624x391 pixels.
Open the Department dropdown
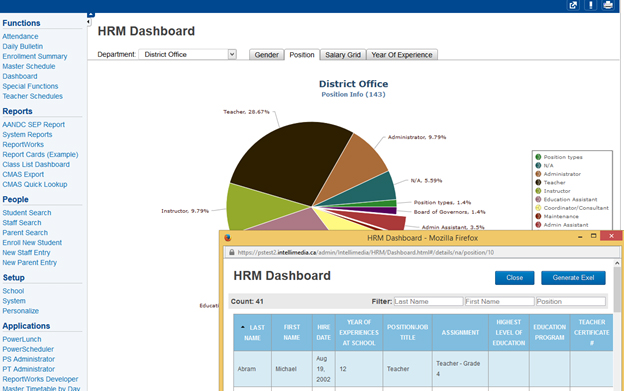[187, 54]
